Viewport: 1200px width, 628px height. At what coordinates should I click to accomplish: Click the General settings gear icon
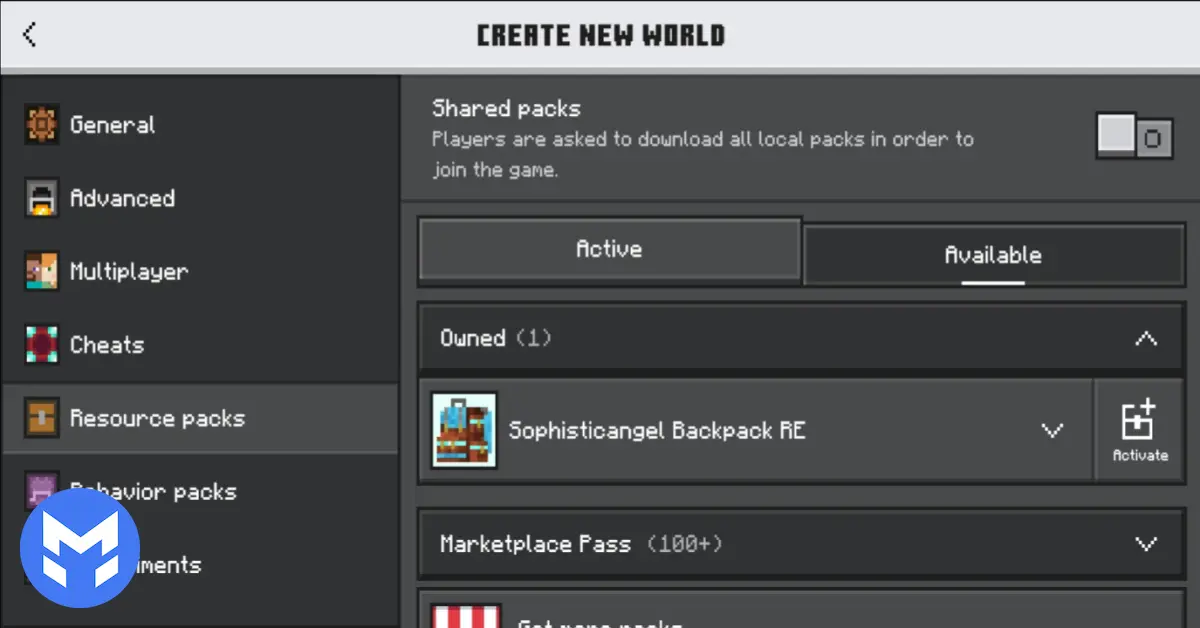click(41, 124)
